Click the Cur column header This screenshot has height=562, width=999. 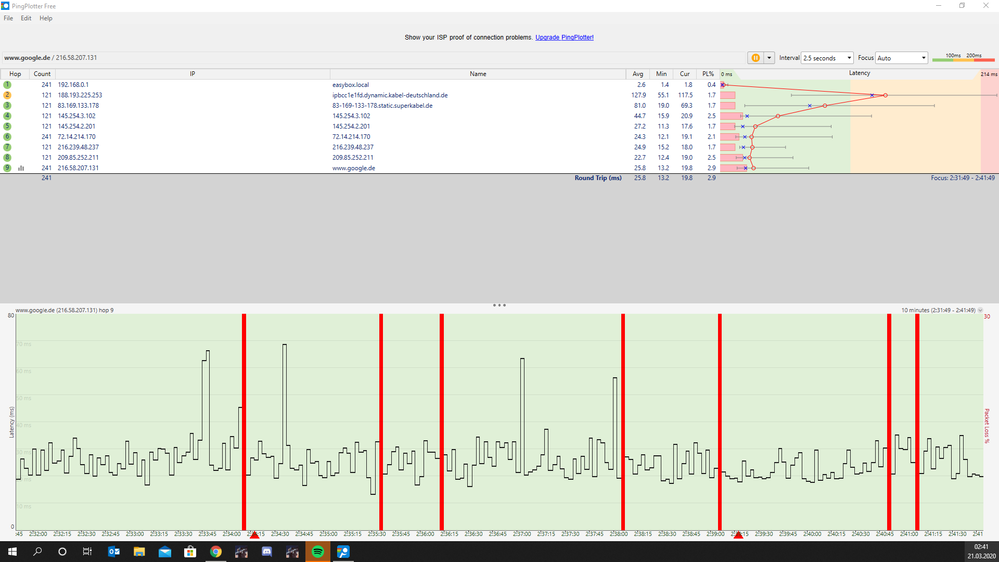[684, 74]
